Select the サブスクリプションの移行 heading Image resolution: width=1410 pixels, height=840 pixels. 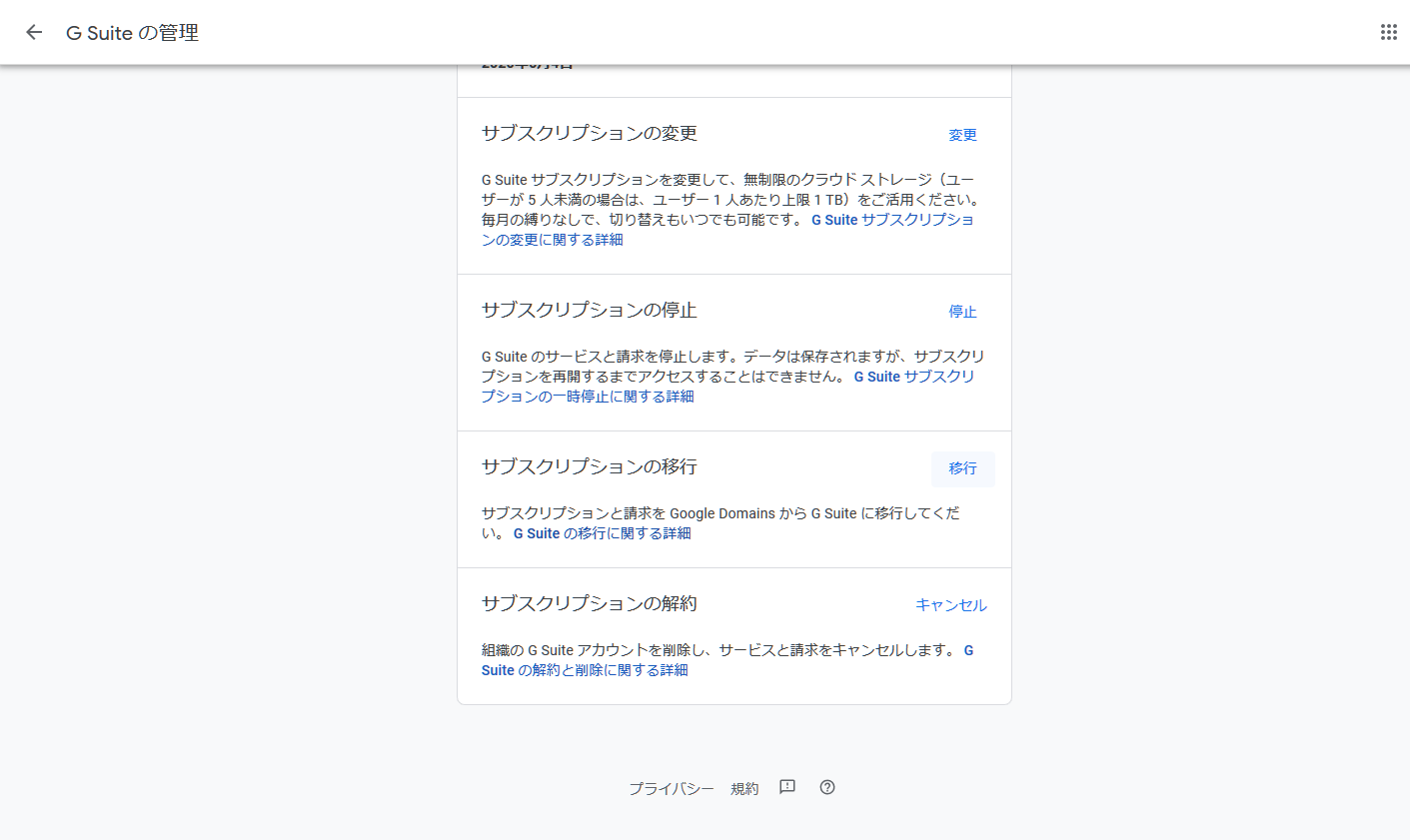pos(590,467)
